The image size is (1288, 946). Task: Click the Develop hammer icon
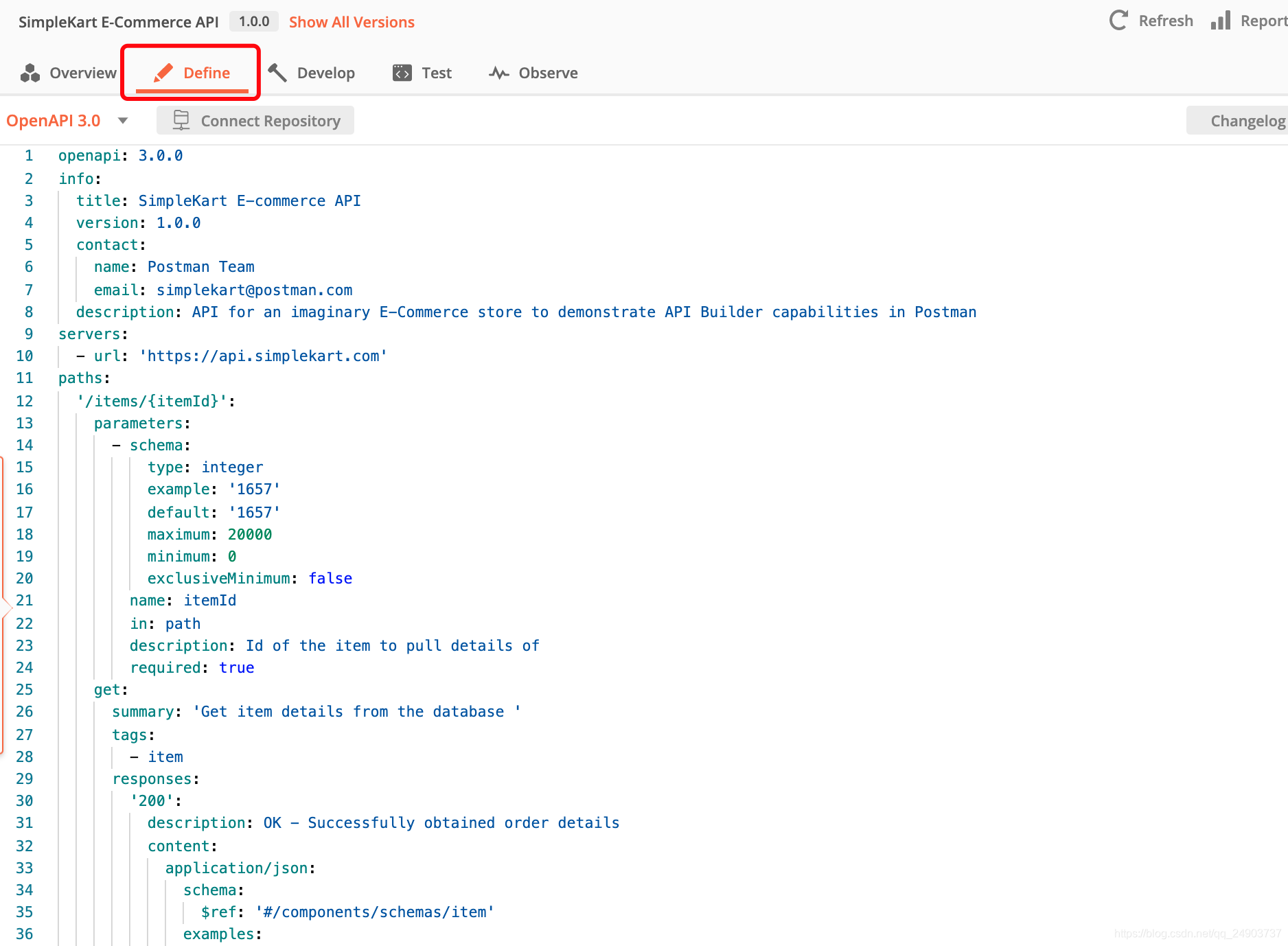click(277, 73)
